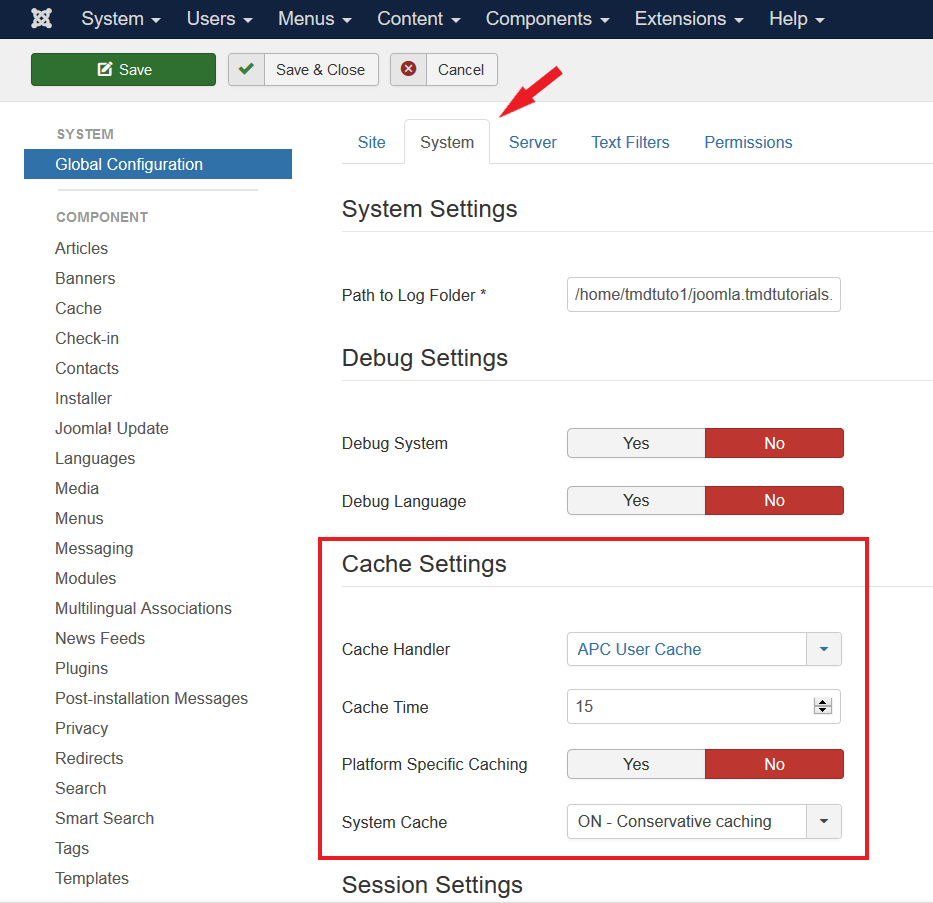Open the Components menu
This screenshot has width=933, height=903.
coord(548,19)
